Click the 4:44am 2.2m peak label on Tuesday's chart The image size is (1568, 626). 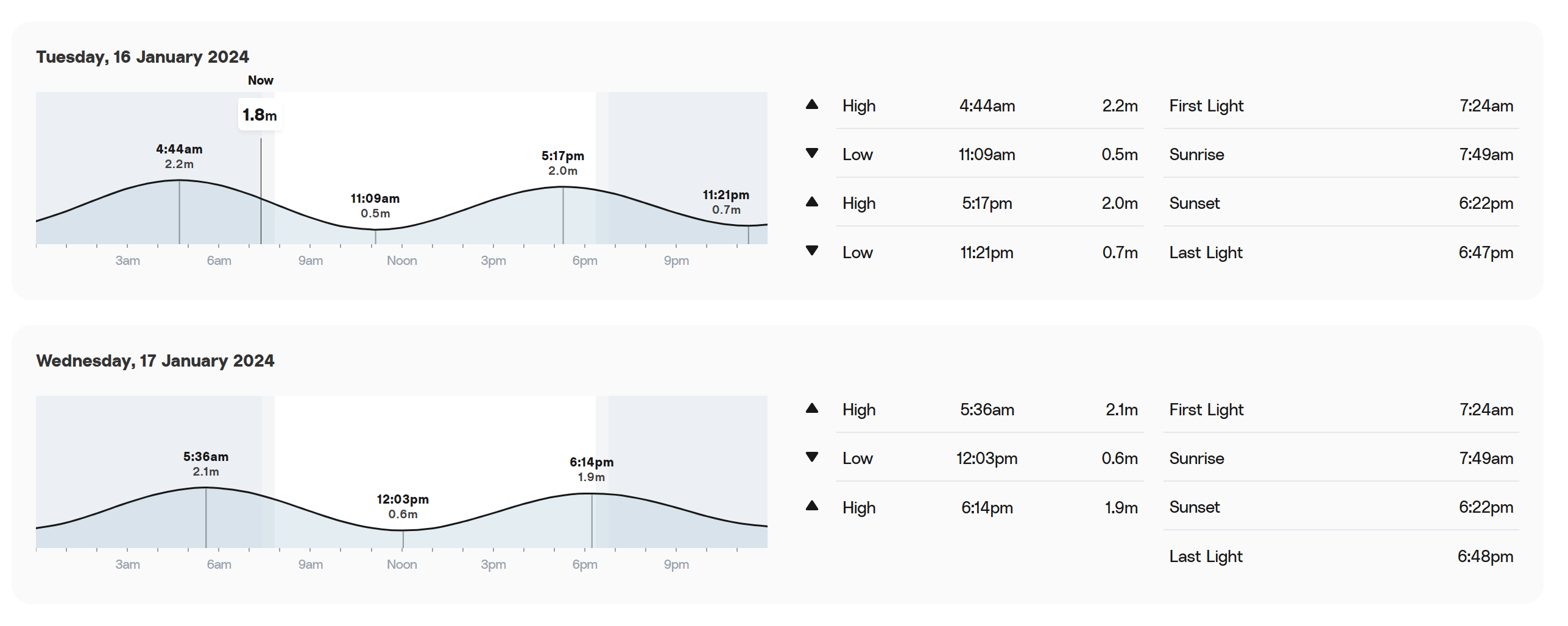pos(179,156)
